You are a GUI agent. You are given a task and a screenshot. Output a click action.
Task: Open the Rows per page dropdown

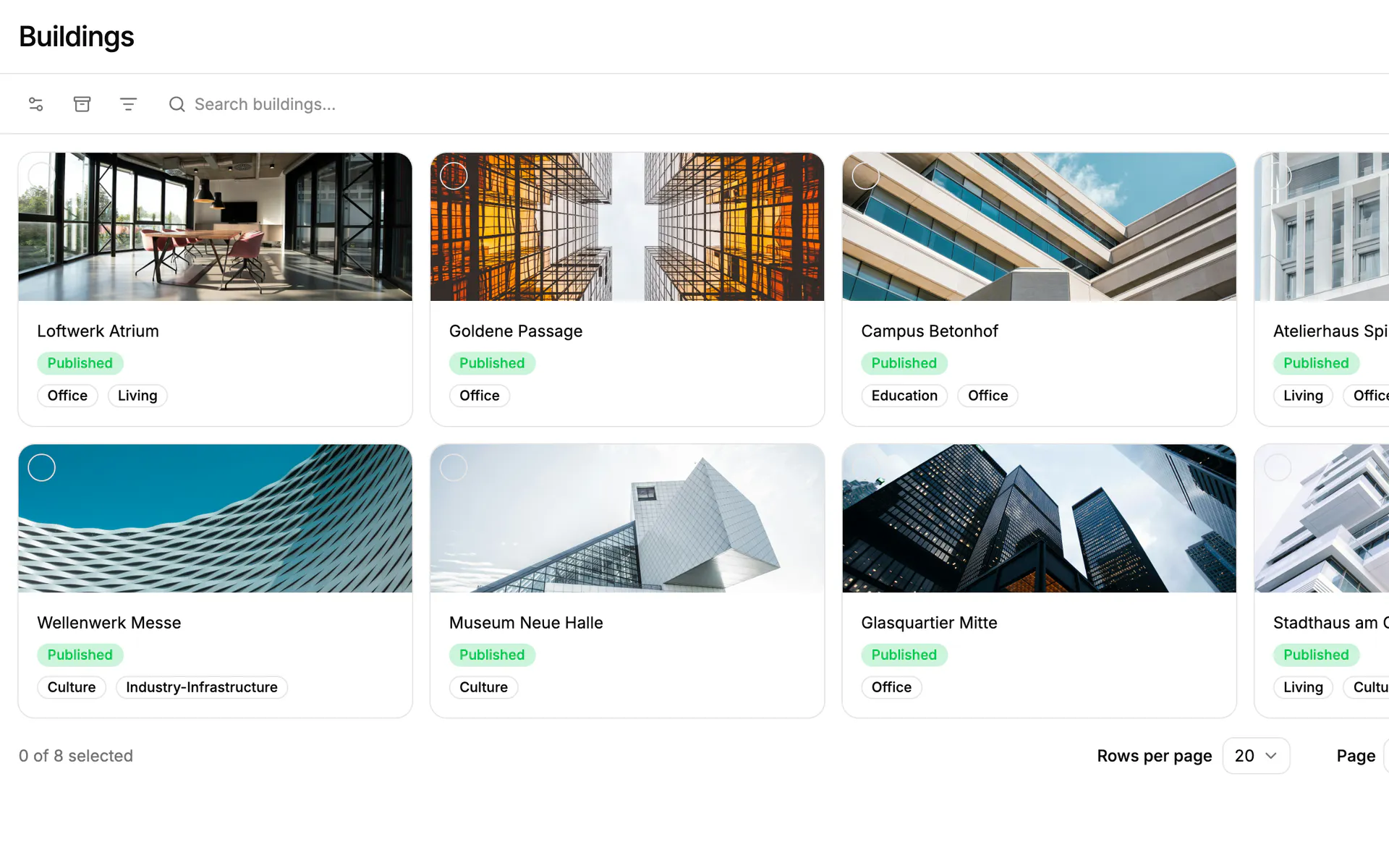[1256, 756]
